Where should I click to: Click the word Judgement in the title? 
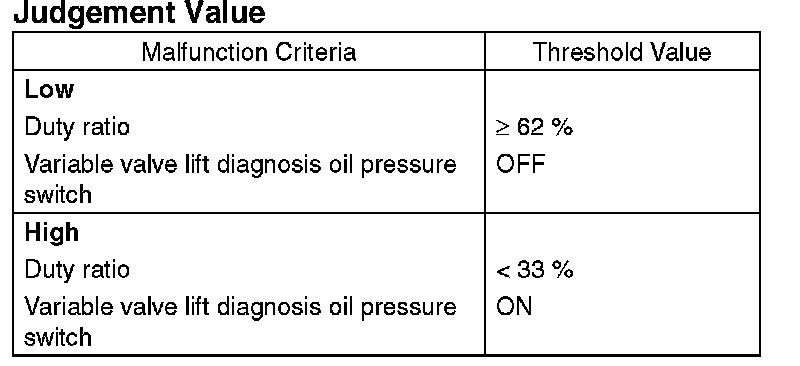(x=93, y=13)
